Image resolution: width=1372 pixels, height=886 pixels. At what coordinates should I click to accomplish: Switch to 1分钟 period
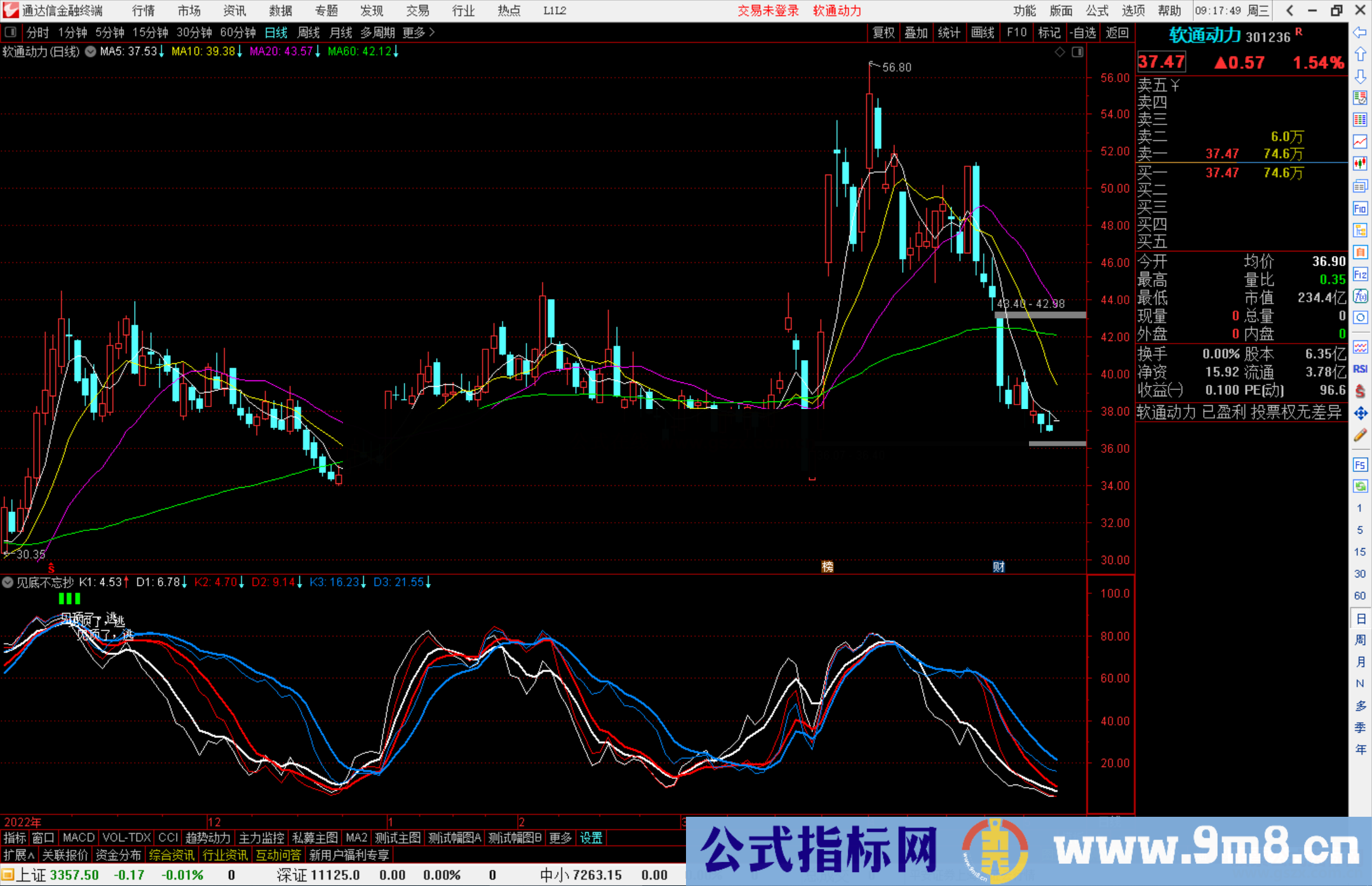tap(72, 32)
